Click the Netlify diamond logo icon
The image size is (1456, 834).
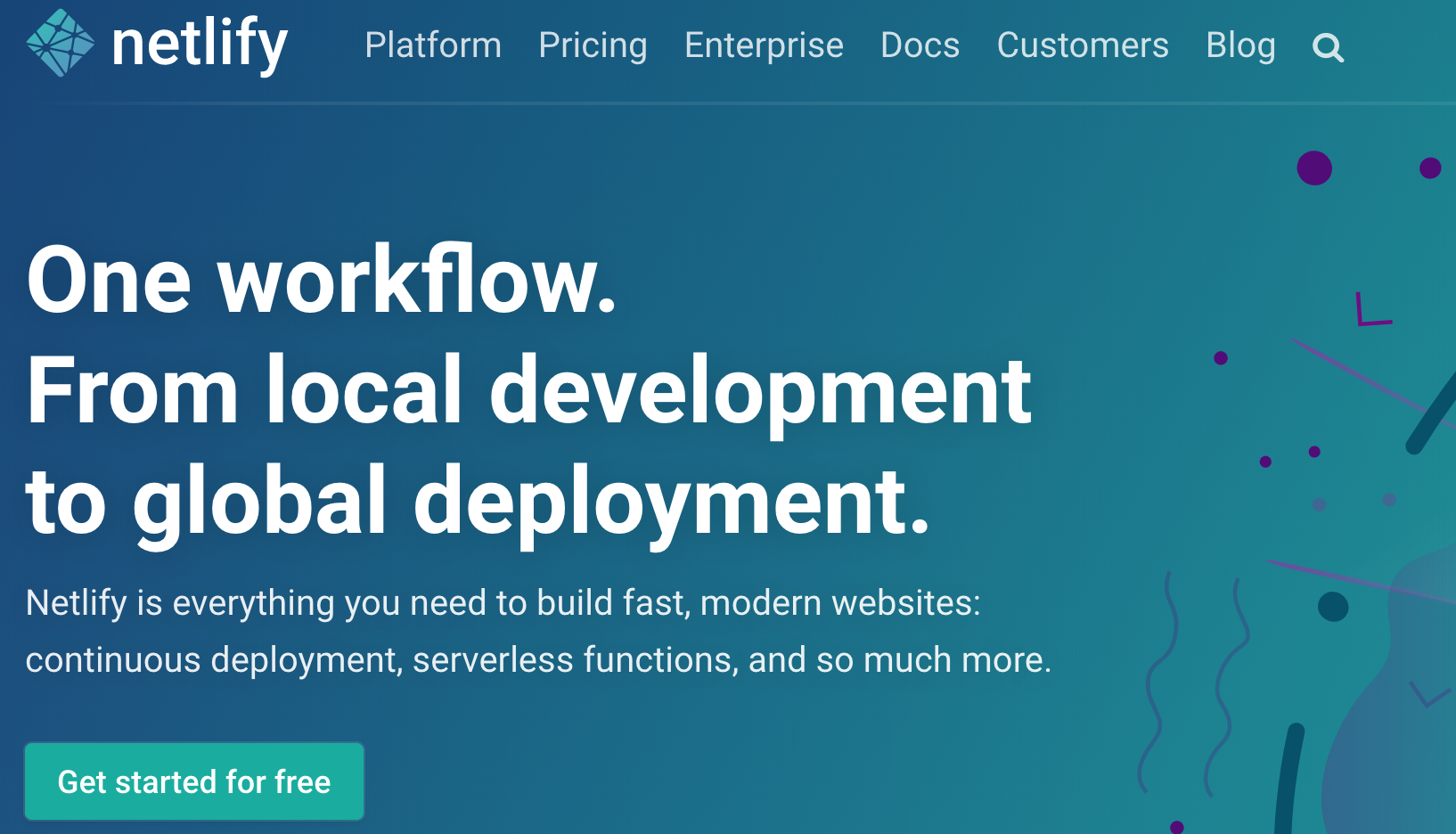pos(61,43)
